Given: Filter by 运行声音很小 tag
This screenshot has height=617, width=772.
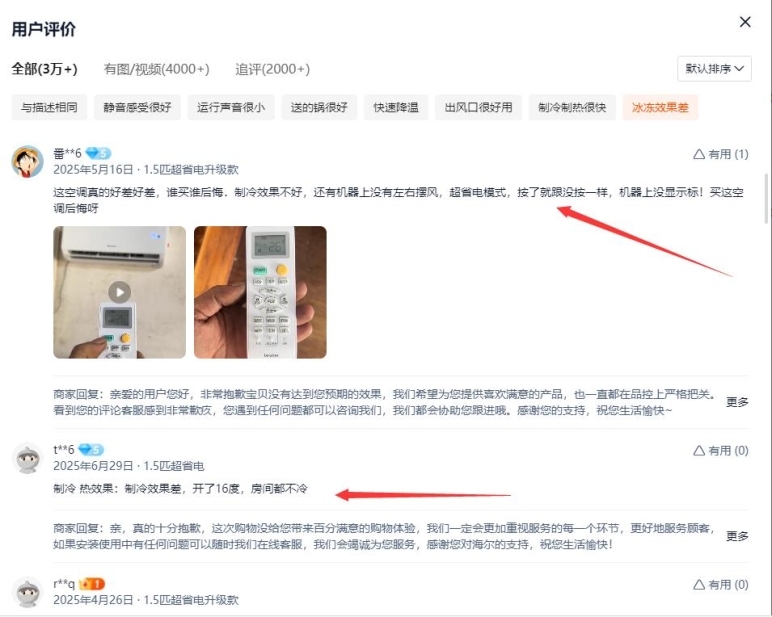Looking at the screenshot, I should [231, 107].
